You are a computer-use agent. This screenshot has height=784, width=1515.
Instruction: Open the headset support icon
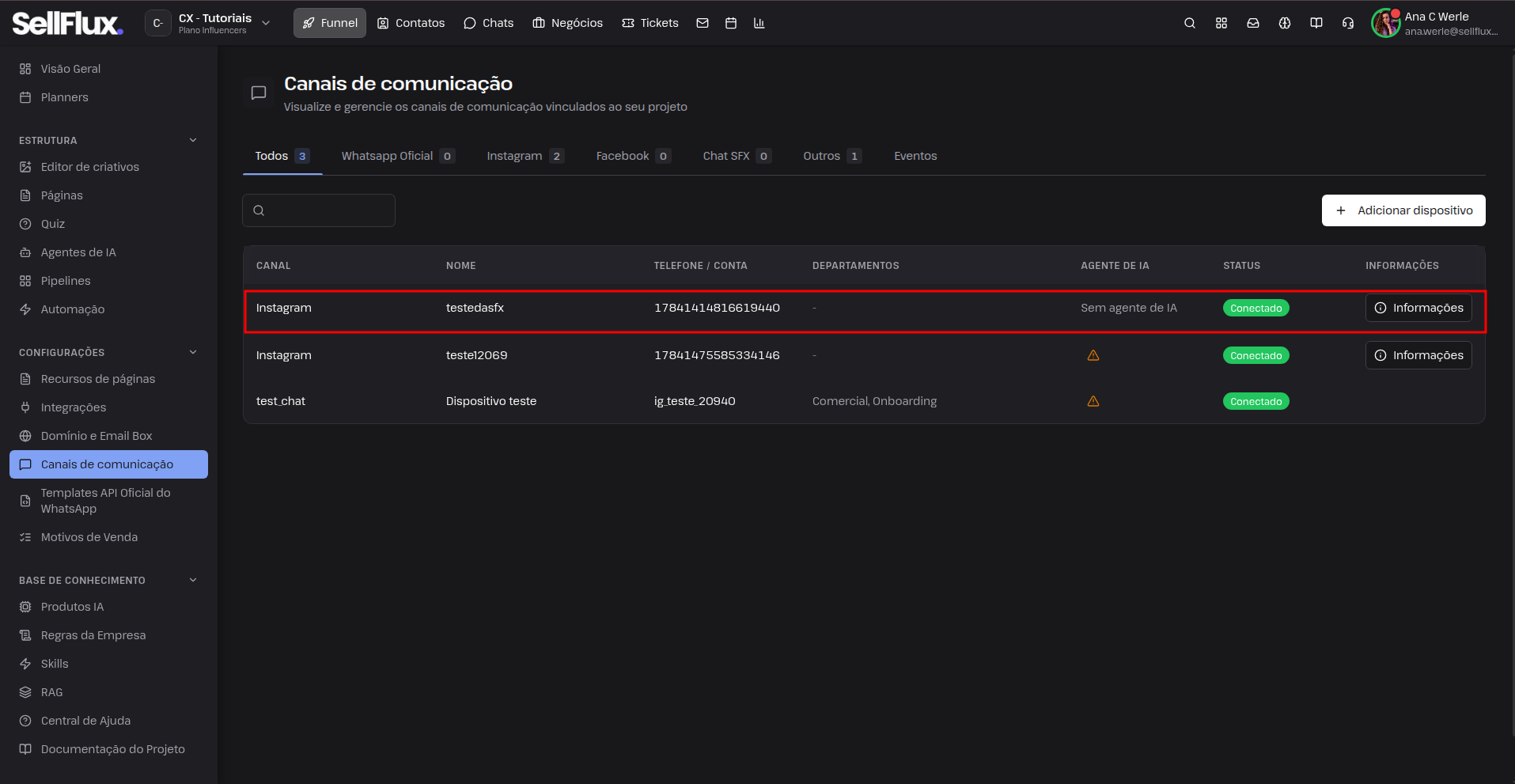point(1348,23)
